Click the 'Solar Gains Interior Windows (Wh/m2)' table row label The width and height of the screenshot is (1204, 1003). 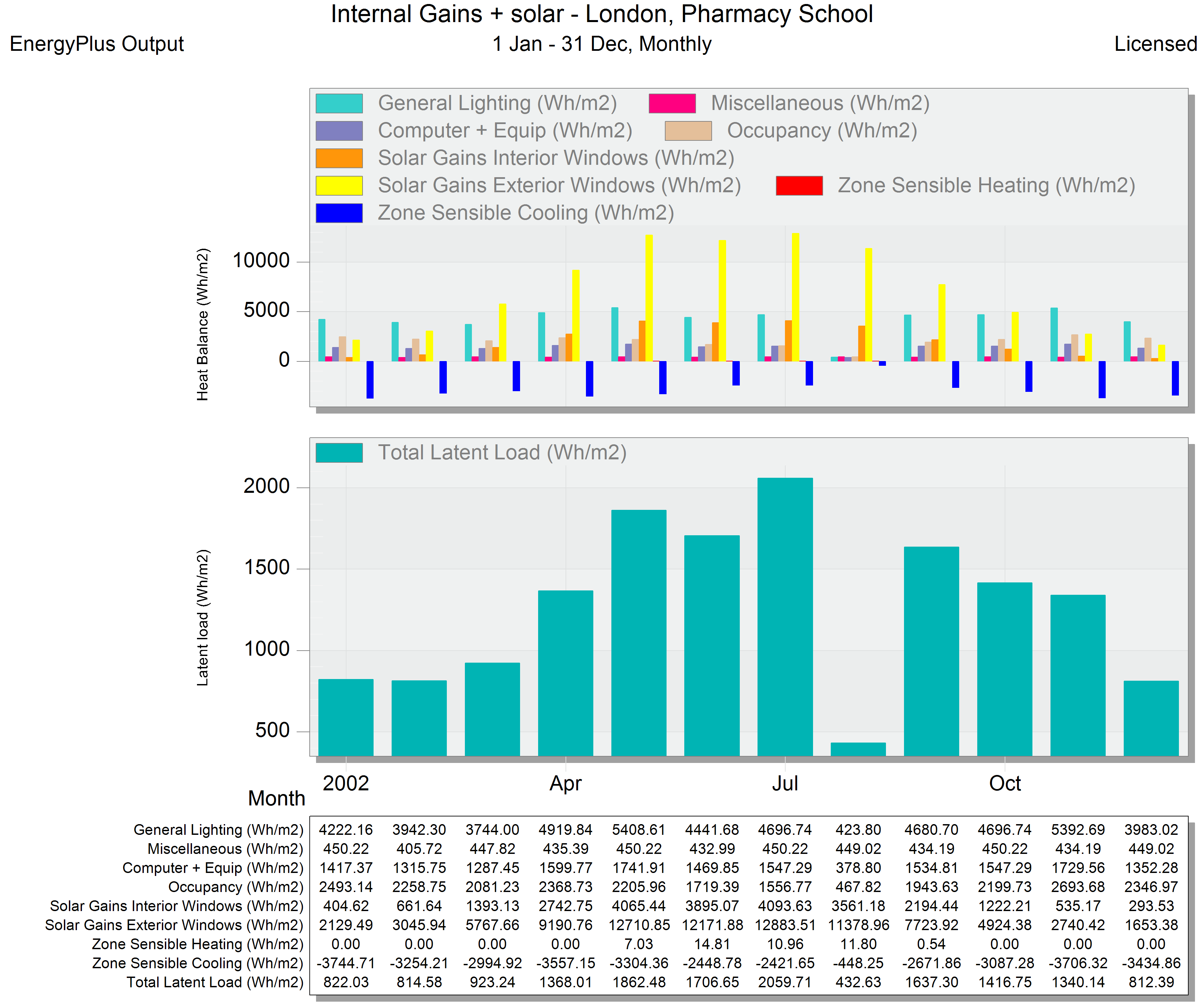pyautogui.click(x=177, y=906)
